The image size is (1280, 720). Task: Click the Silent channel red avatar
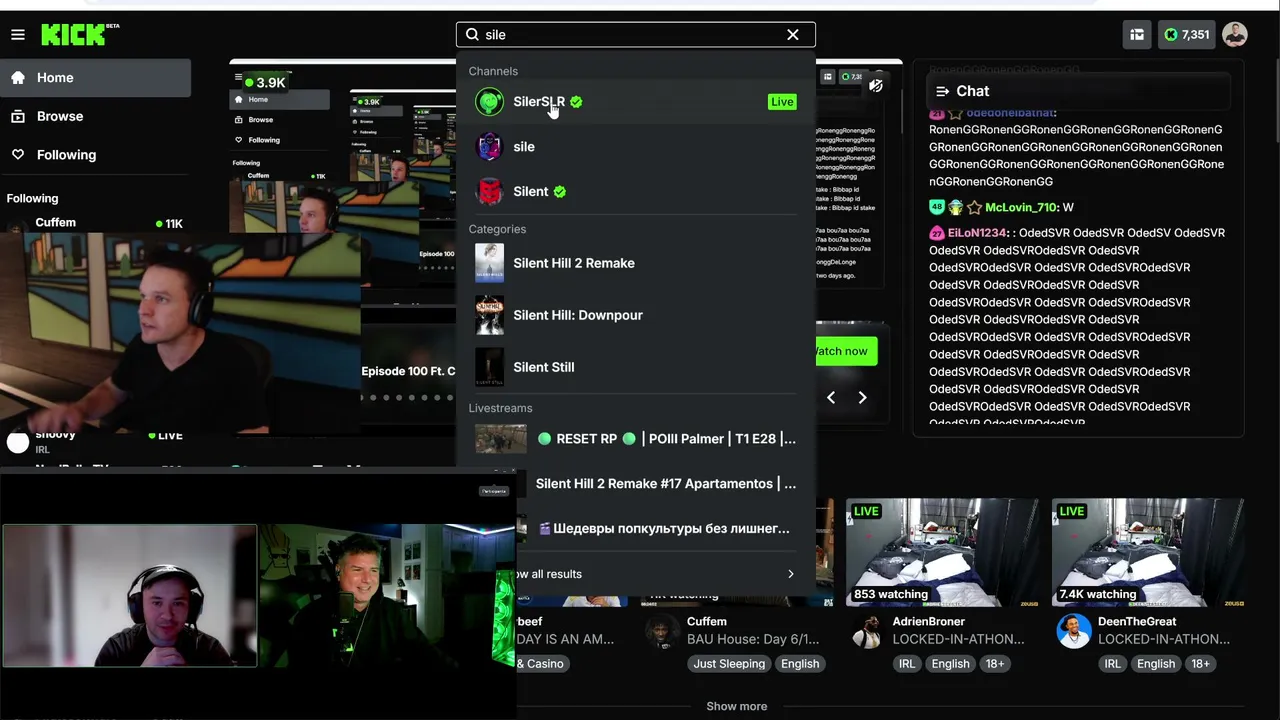[489, 192]
